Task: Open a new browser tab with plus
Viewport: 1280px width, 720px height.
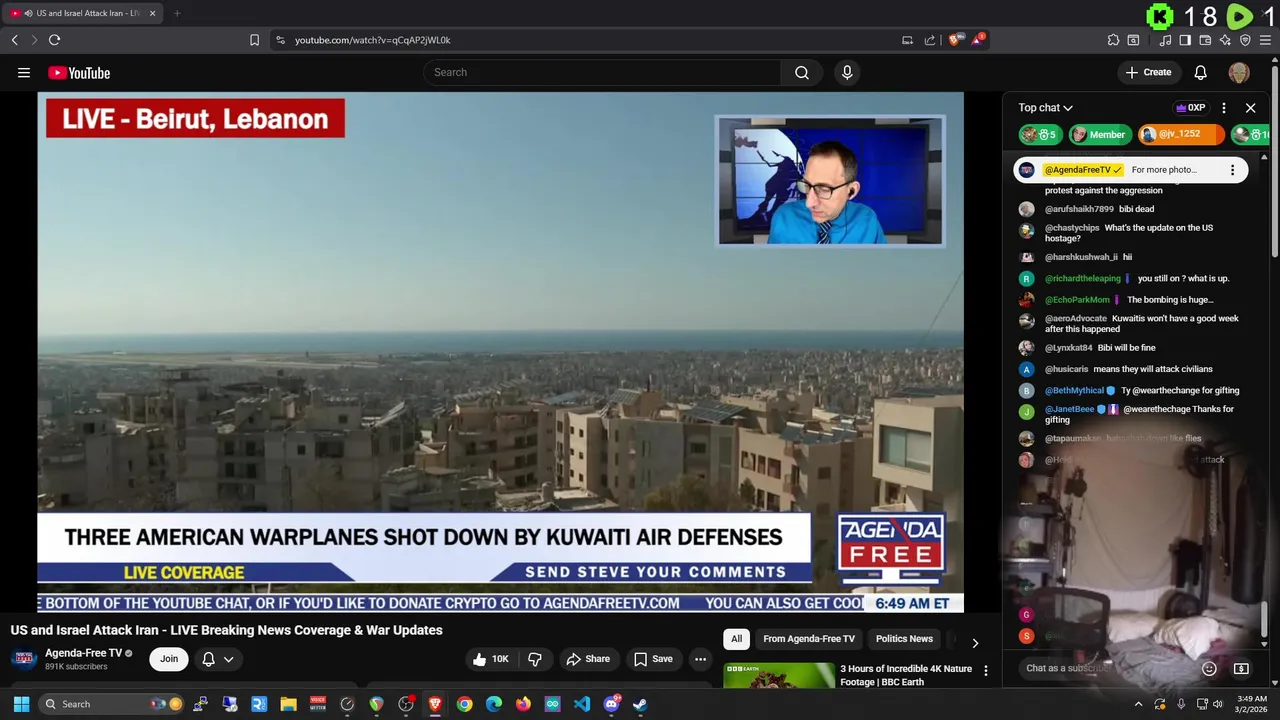Action: click(x=177, y=13)
